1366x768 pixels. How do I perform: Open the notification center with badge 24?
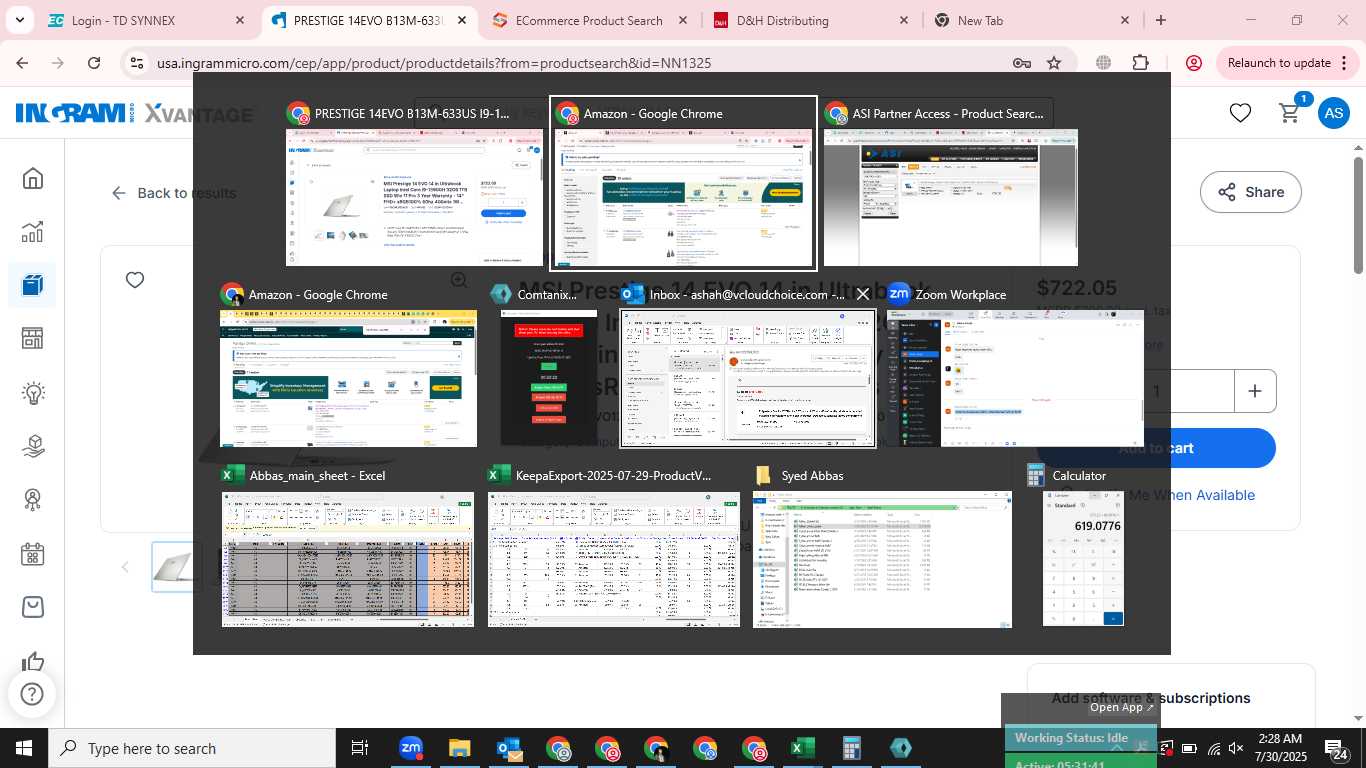(x=1336, y=749)
